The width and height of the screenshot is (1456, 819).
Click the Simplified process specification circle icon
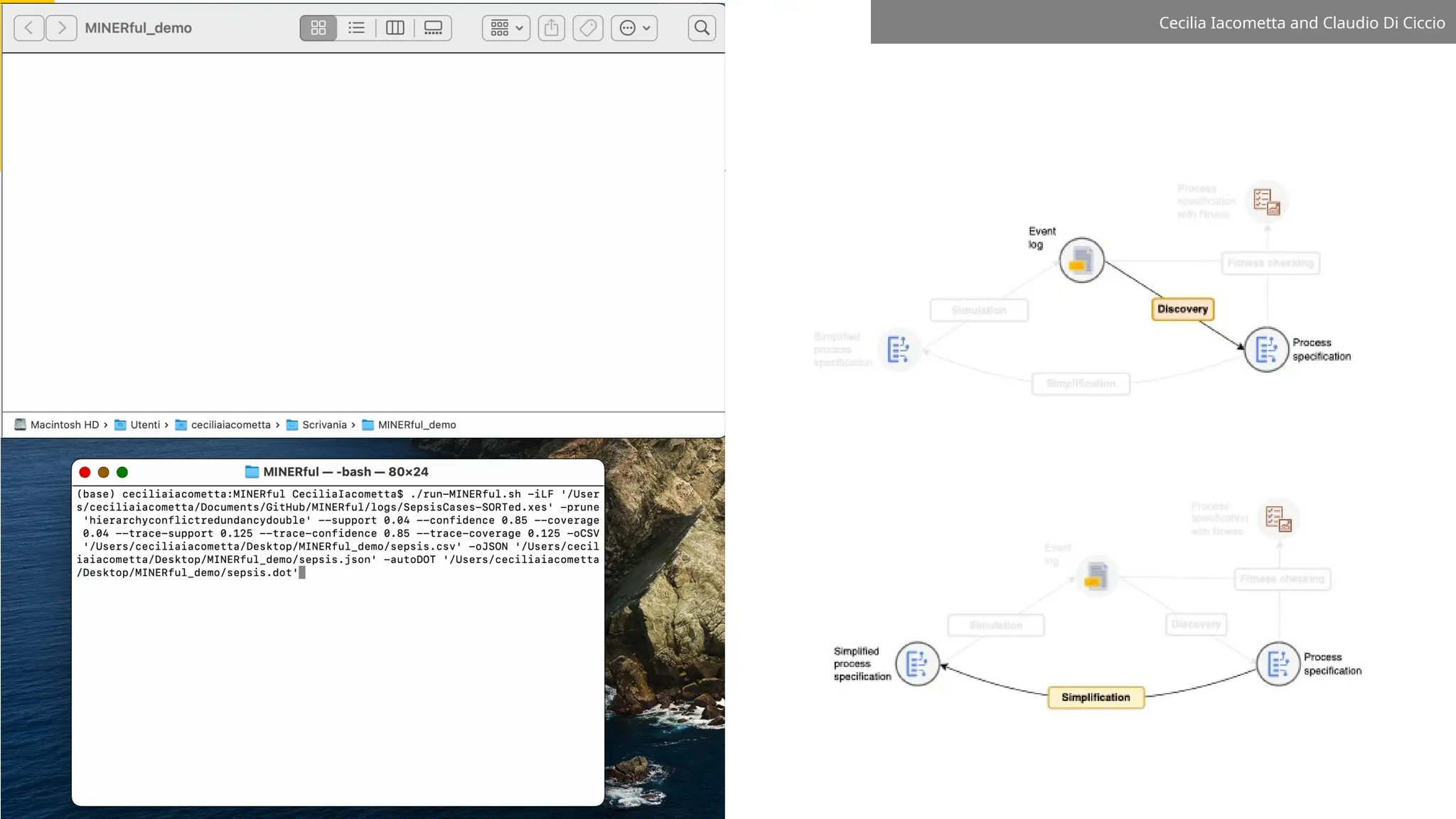pos(917,664)
